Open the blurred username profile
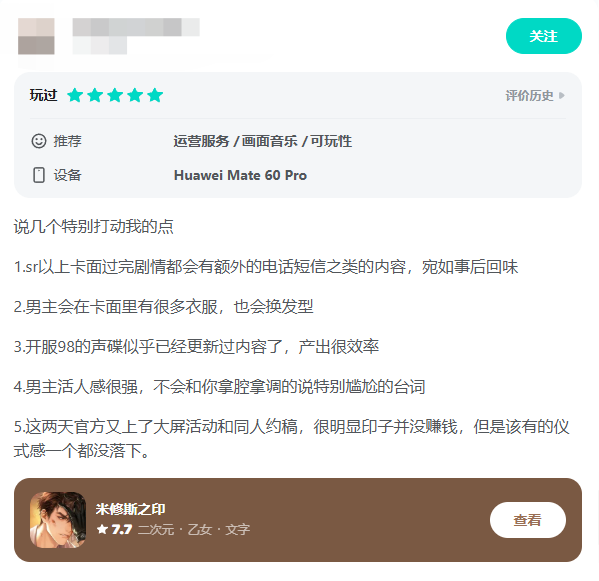This screenshot has width=599, height=581. click(x=136, y=27)
